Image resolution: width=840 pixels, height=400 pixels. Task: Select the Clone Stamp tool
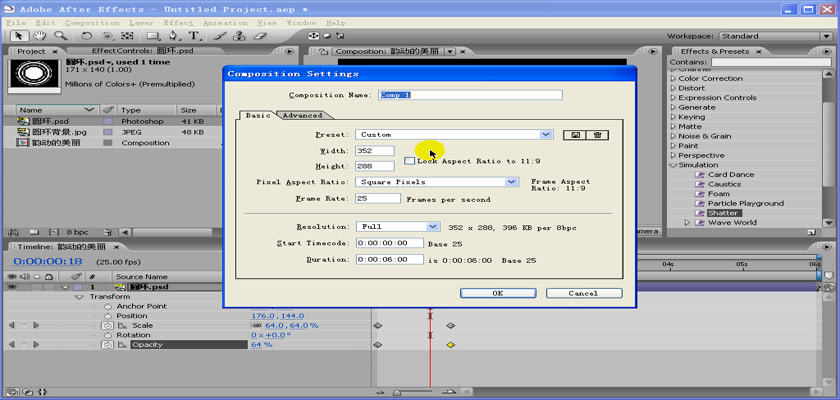coord(239,36)
